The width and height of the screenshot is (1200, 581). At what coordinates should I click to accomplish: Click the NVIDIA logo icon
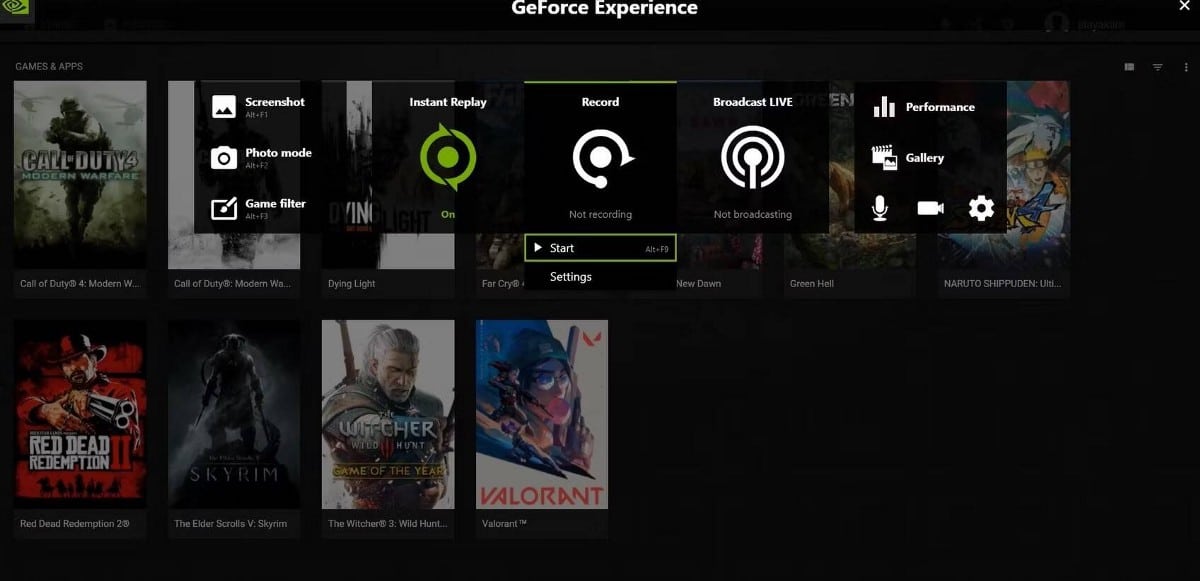(x=17, y=8)
